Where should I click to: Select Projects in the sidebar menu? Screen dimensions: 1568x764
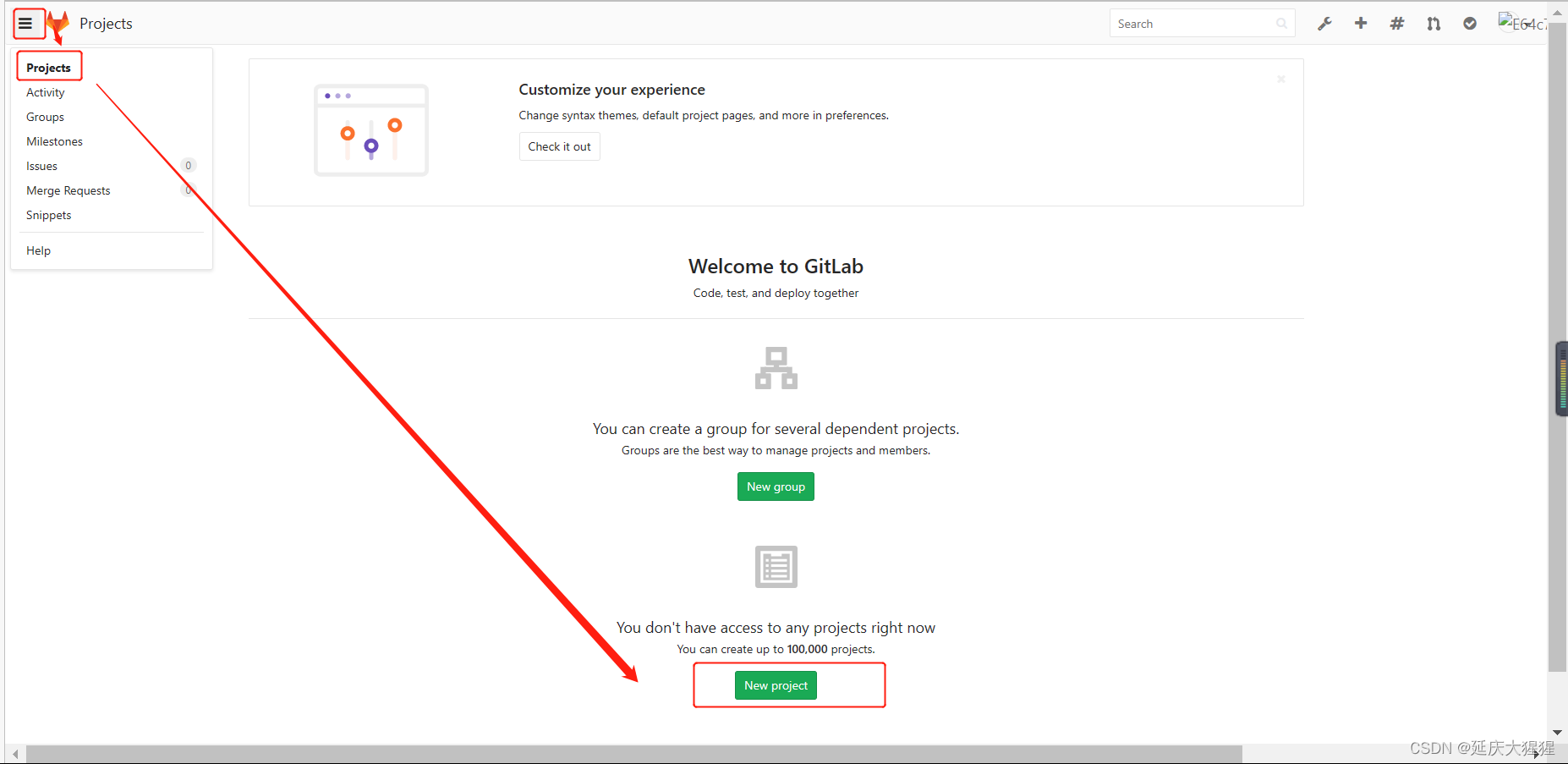[x=48, y=68]
